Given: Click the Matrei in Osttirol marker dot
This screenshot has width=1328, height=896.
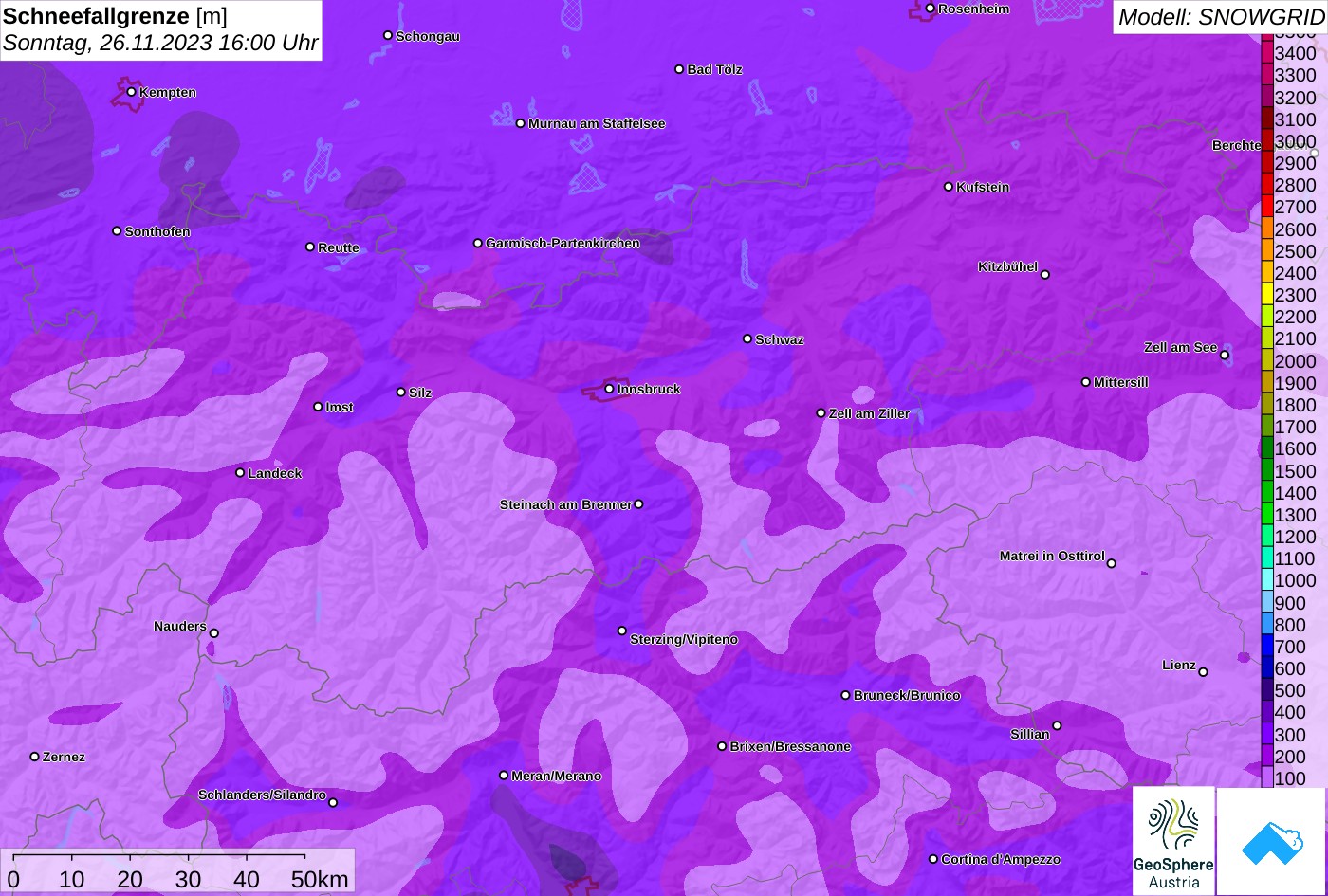Looking at the screenshot, I should (1112, 563).
